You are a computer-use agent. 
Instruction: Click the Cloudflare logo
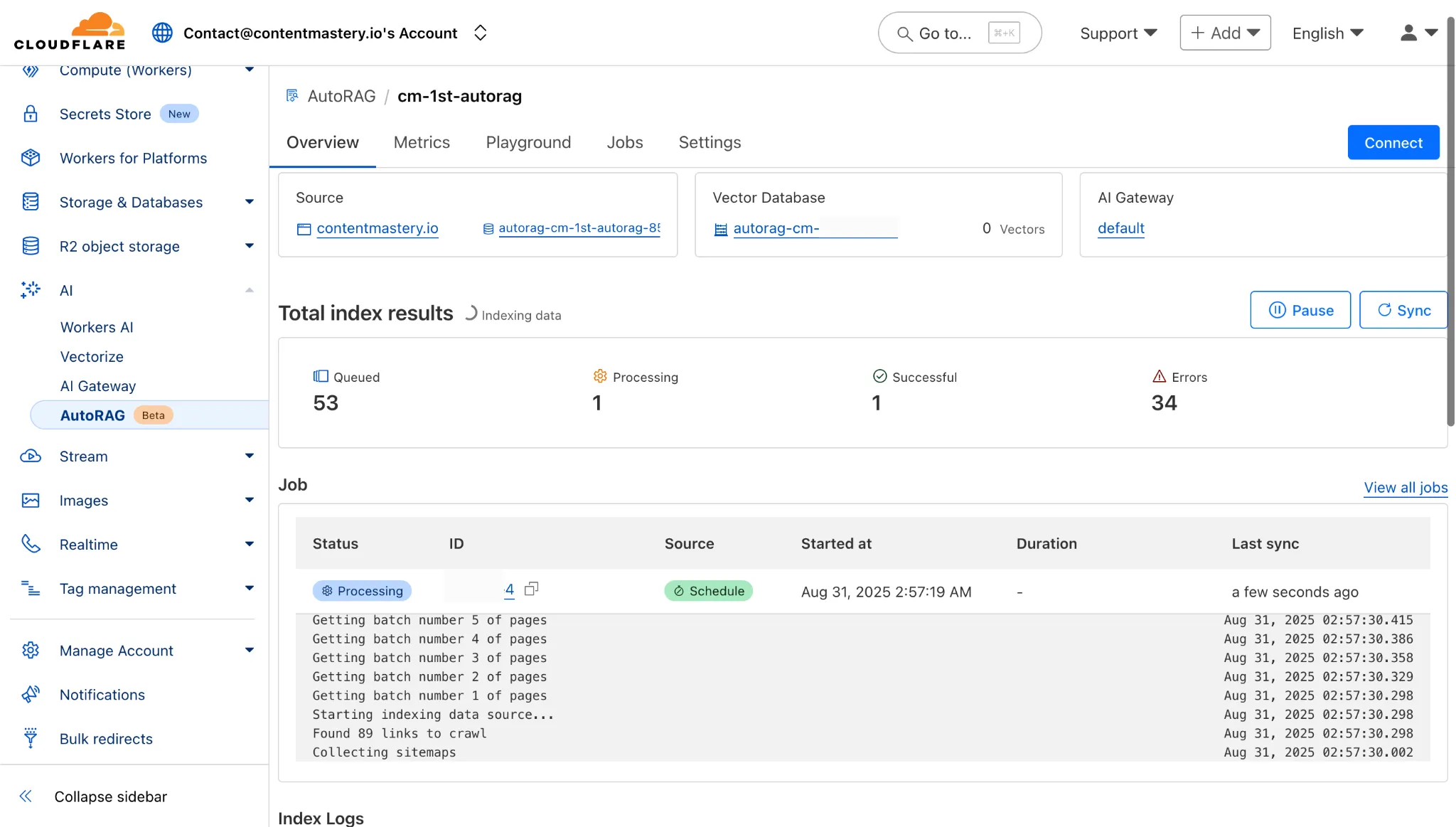(70, 31)
